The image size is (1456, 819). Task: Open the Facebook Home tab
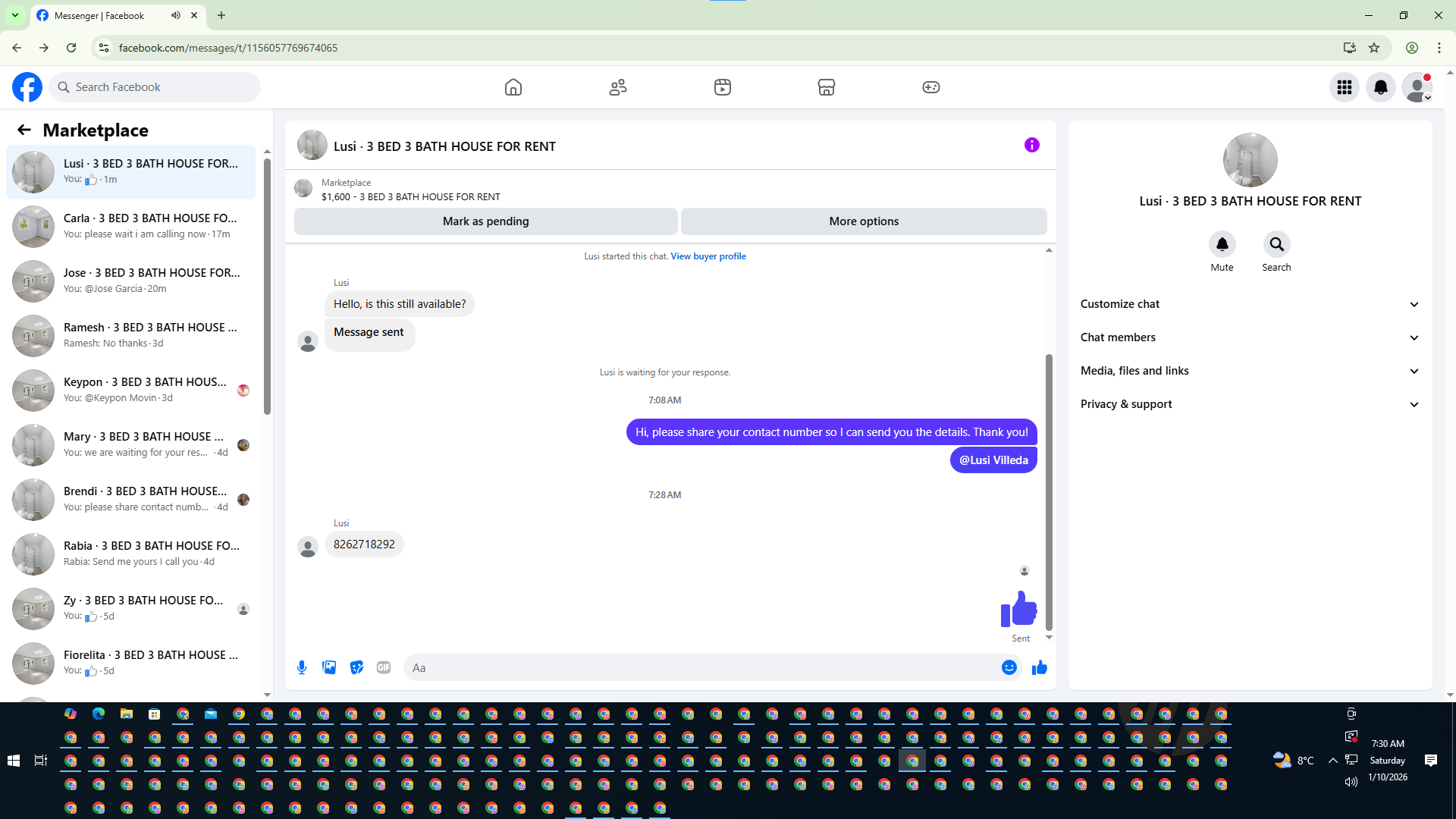[x=513, y=87]
